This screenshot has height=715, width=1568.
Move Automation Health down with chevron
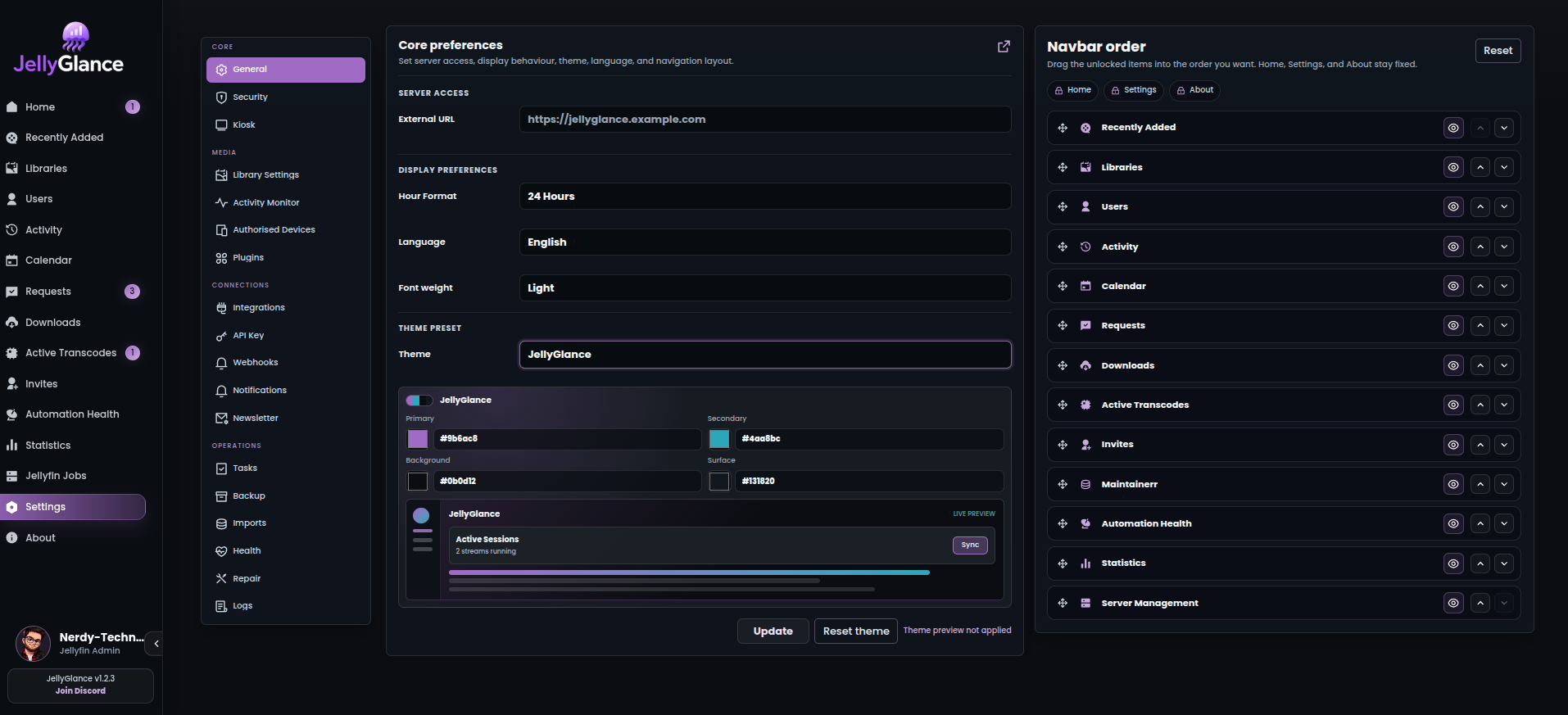tap(1504, 523)
